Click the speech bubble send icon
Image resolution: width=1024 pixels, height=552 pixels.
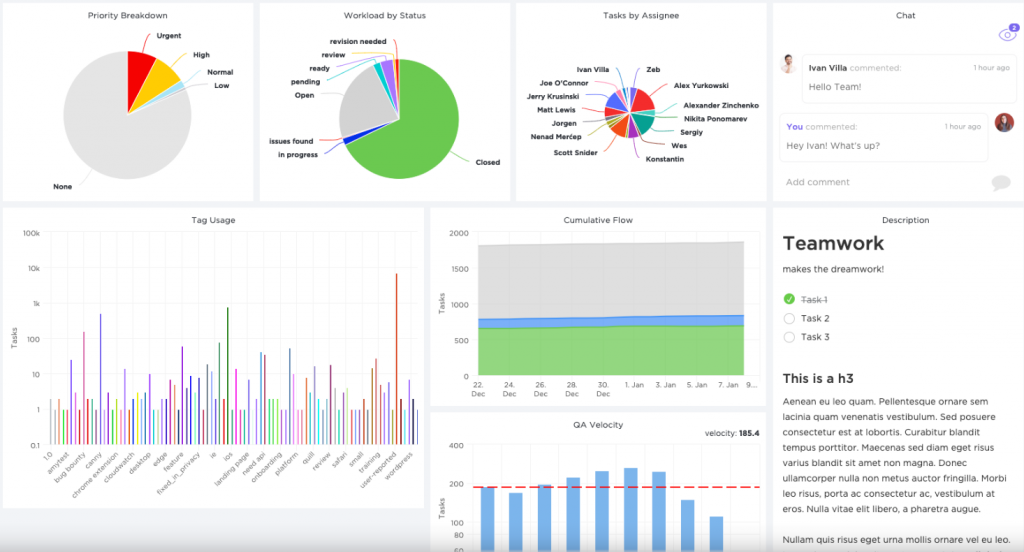click(x=1000, y=182)
